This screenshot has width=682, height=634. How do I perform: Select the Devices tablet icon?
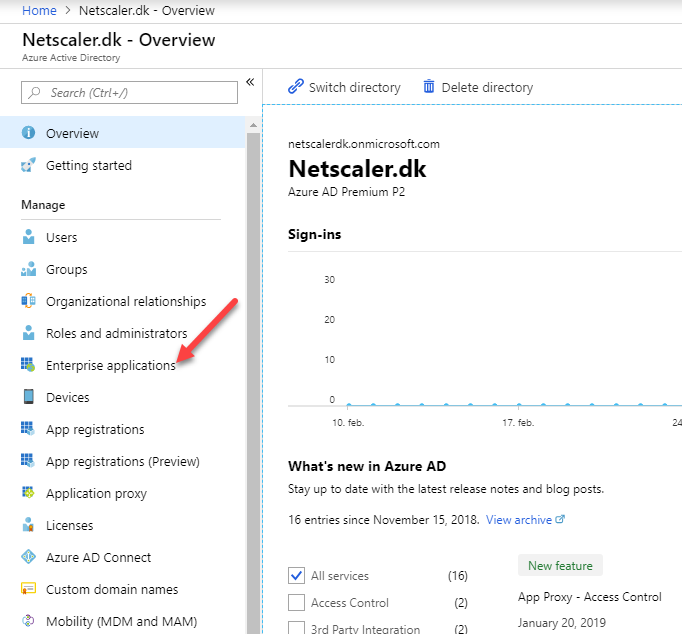click(29, 397)
